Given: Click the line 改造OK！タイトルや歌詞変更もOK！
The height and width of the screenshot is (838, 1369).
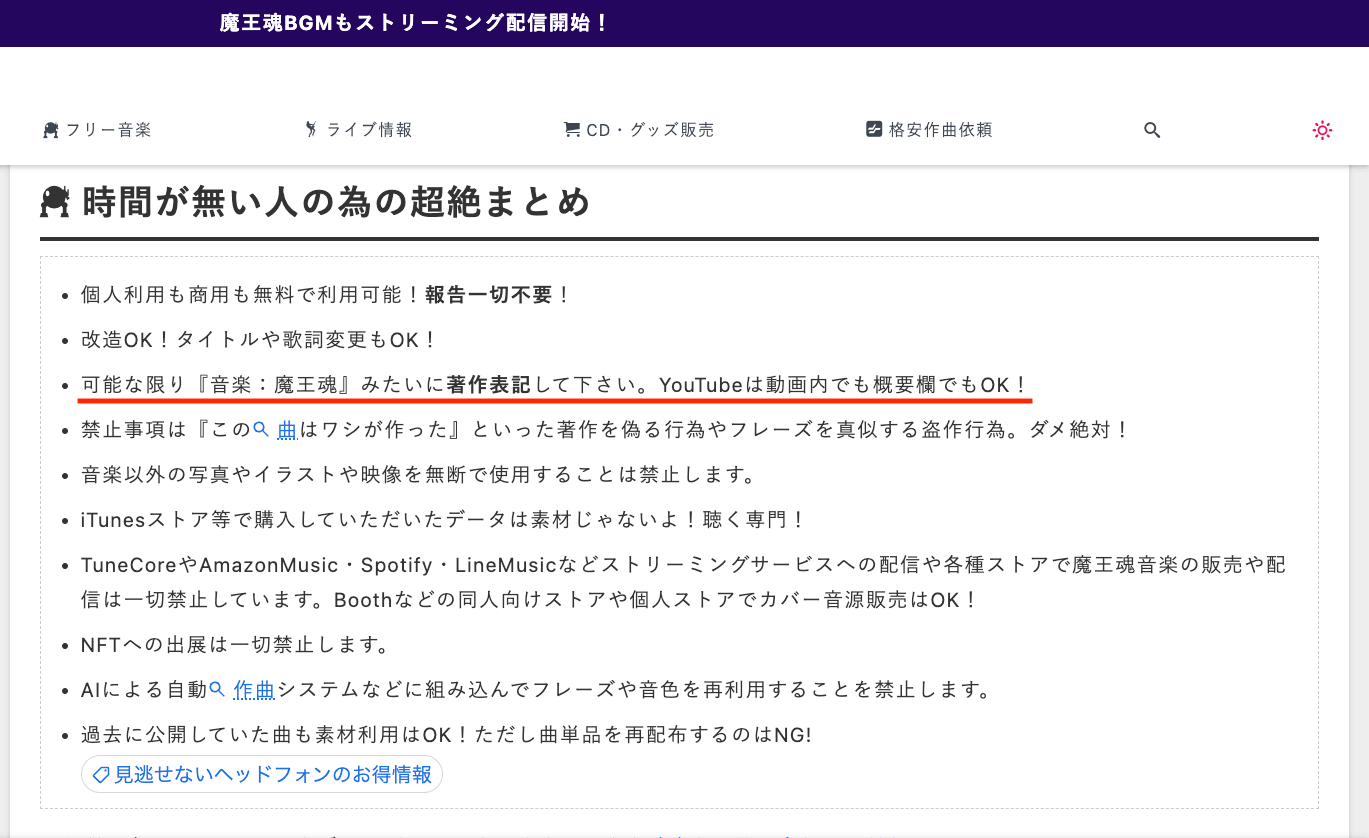Looking at the screenshot, I should pos(260,340).
